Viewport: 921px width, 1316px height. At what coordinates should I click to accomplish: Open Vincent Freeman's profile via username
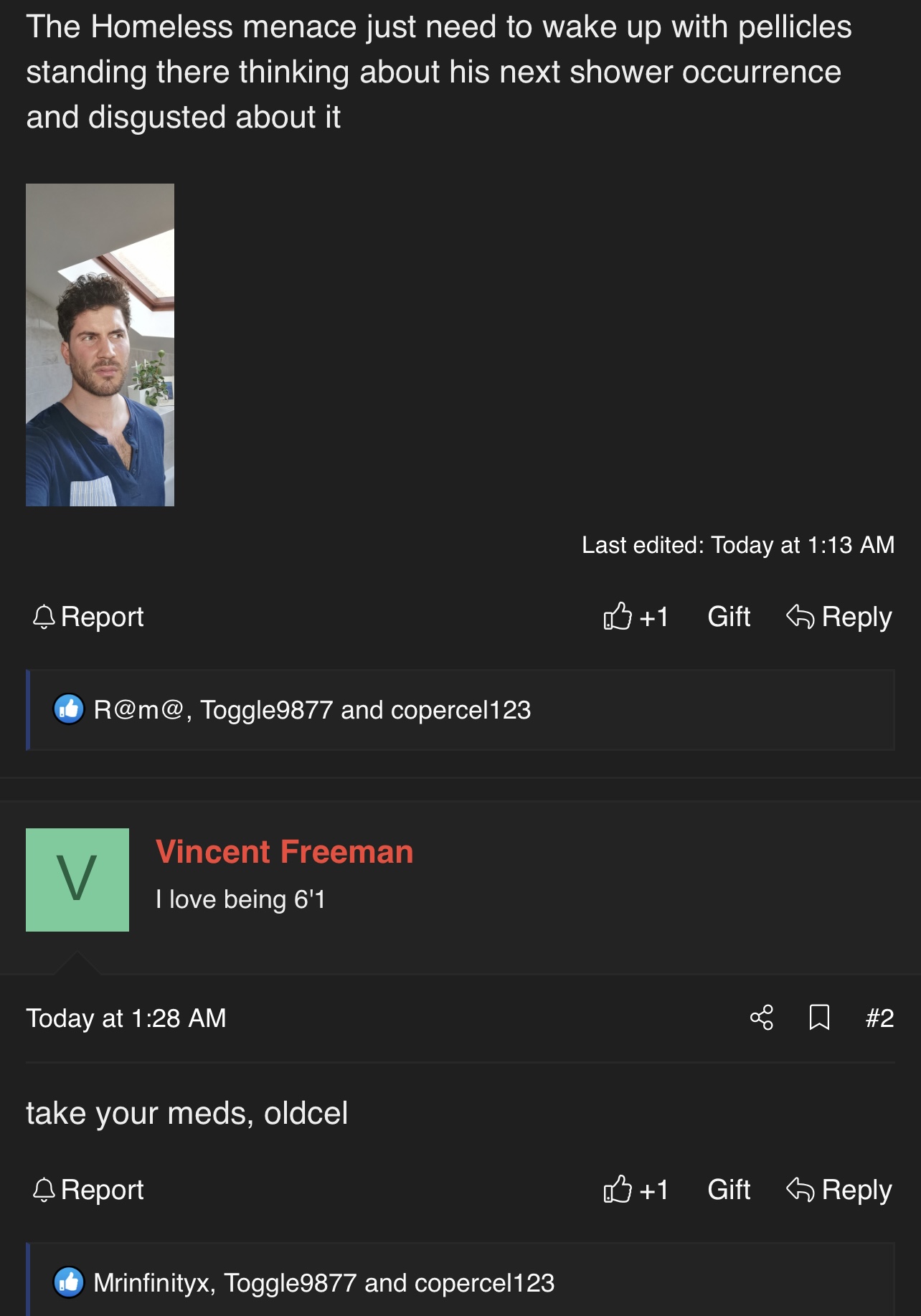click(284, 852)
